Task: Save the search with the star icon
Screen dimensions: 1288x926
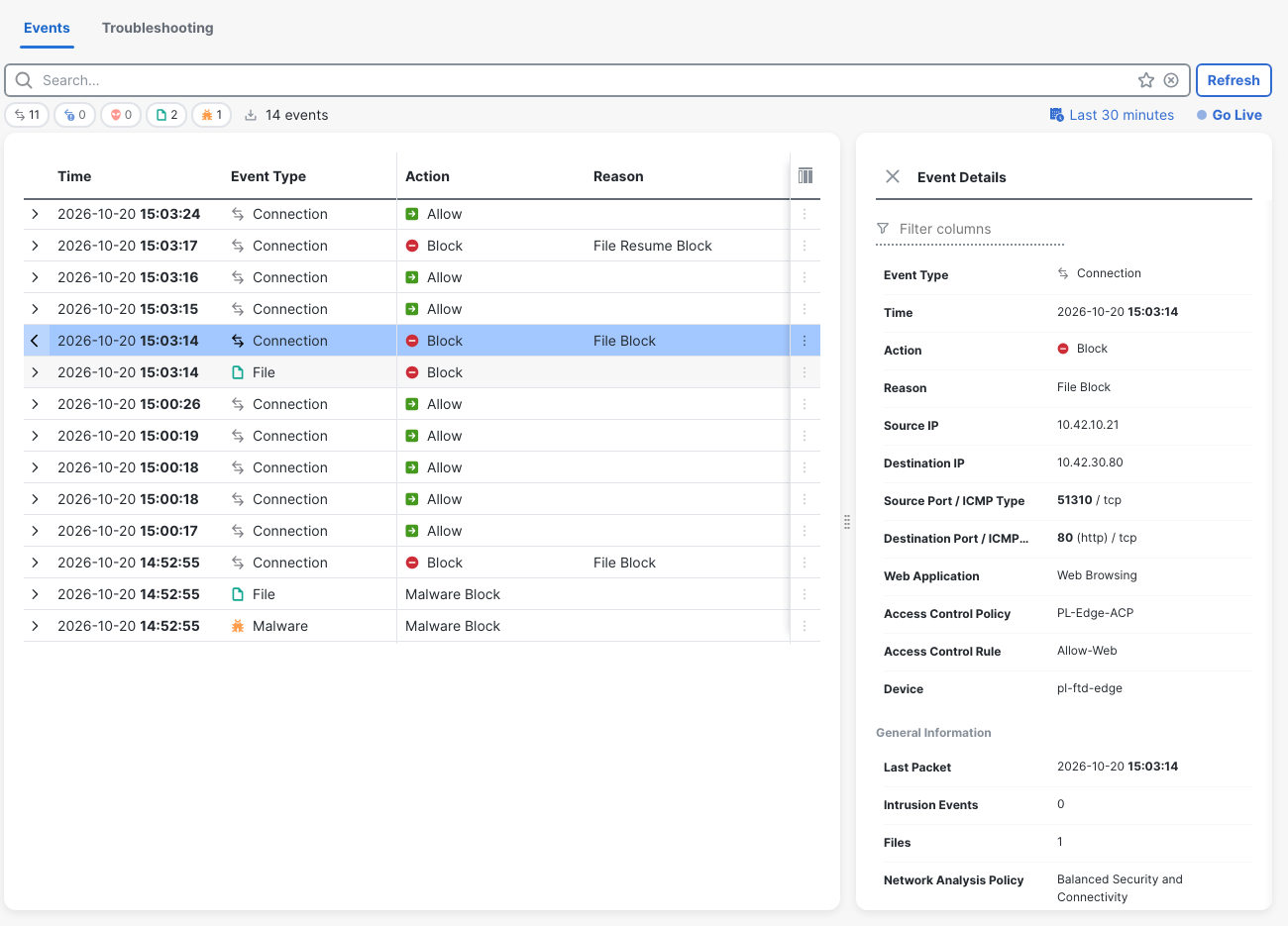Action: [1146, 80]
